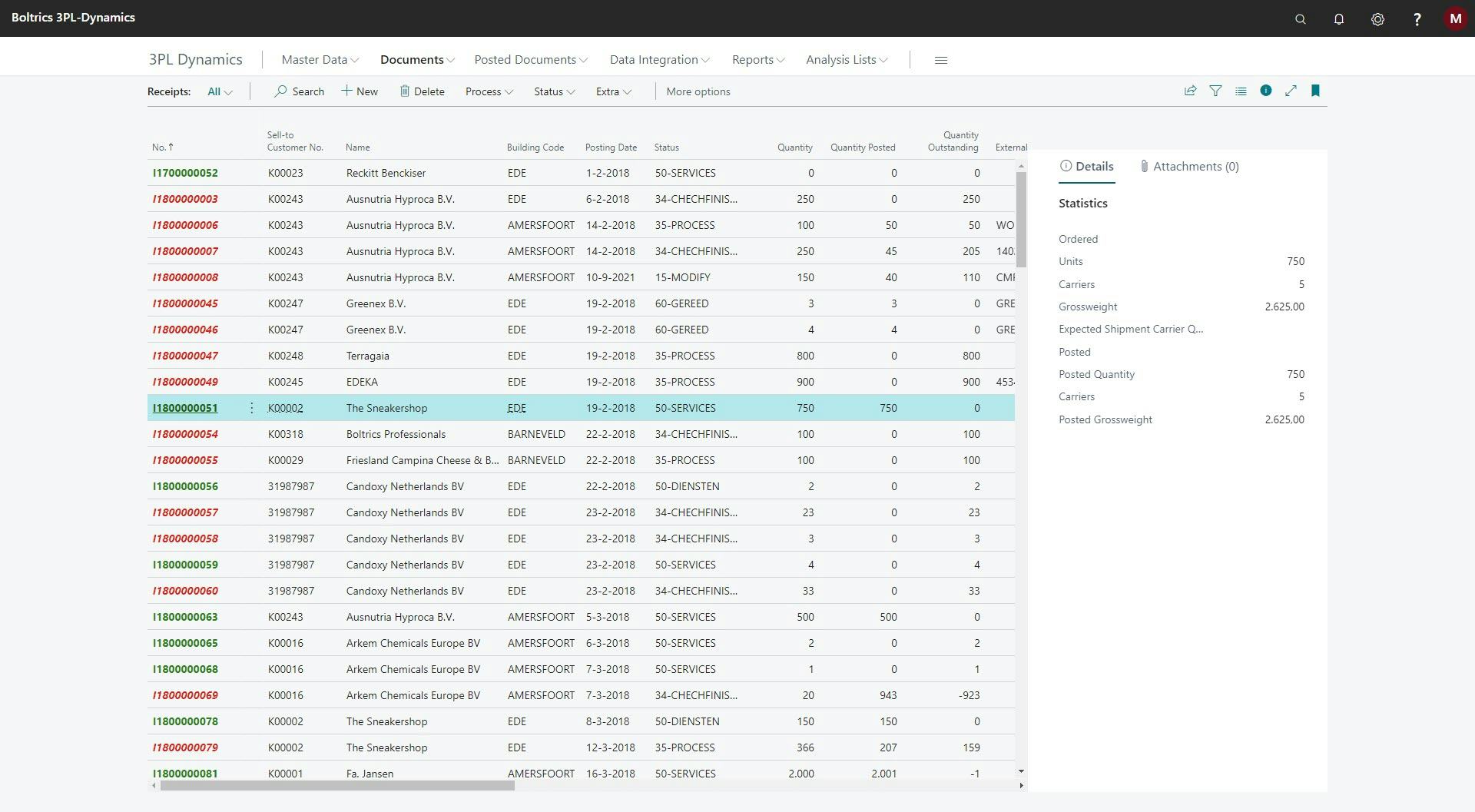Toggle the FactBox information icon
The width and height of the screenshot is (1475, 812).
(1266, 91)
